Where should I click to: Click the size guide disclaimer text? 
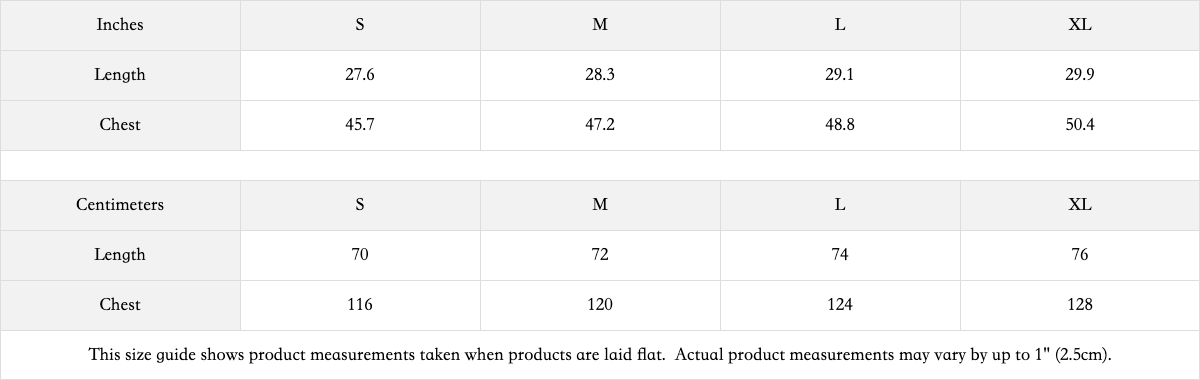(x=600, y=355)
